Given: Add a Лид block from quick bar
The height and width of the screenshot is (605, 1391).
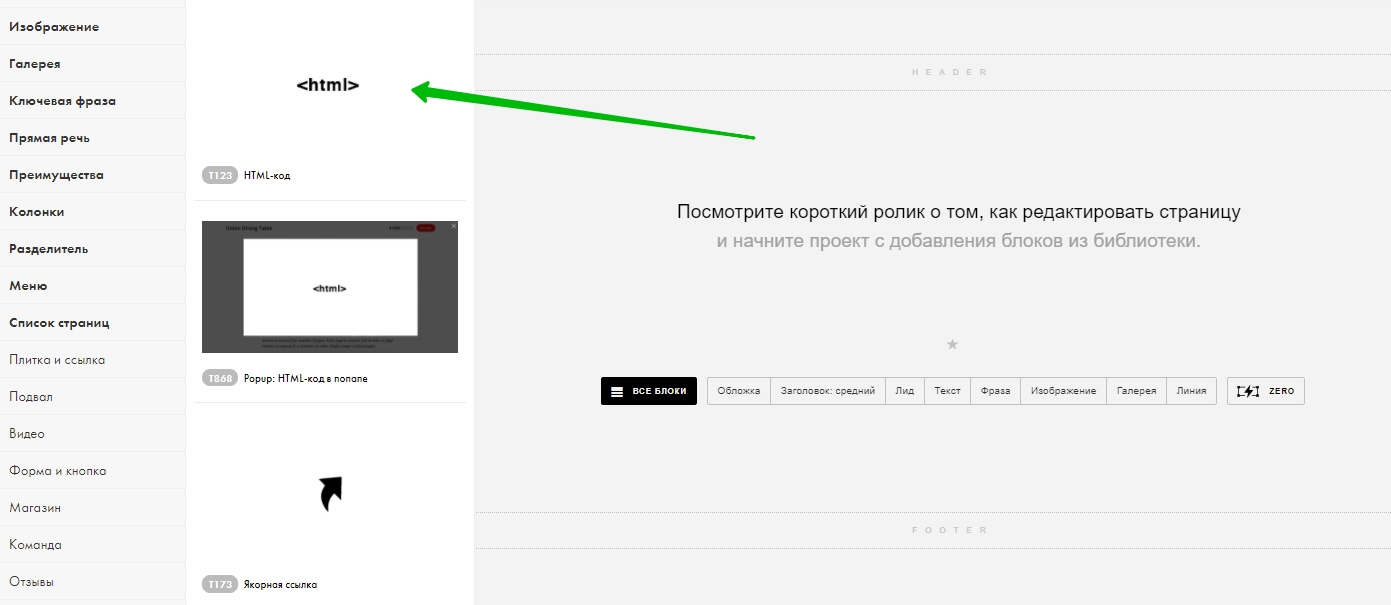Looking at the screenshot, I should click(x=904, y=391).
